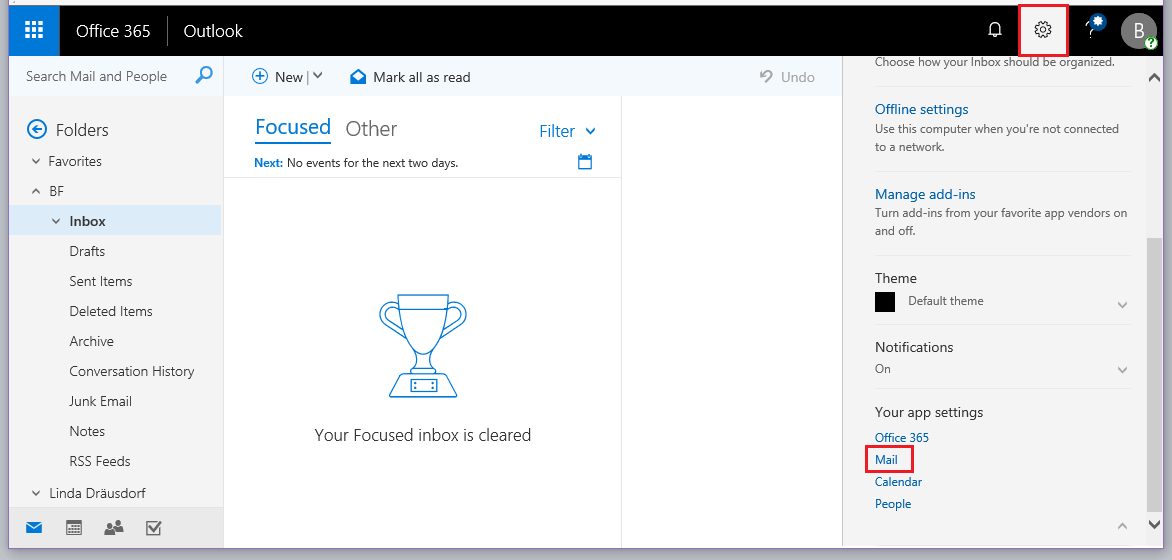Open People icon in bottom navigation bar
This screenshot has width=1172, height=560.
coord(114,528)
